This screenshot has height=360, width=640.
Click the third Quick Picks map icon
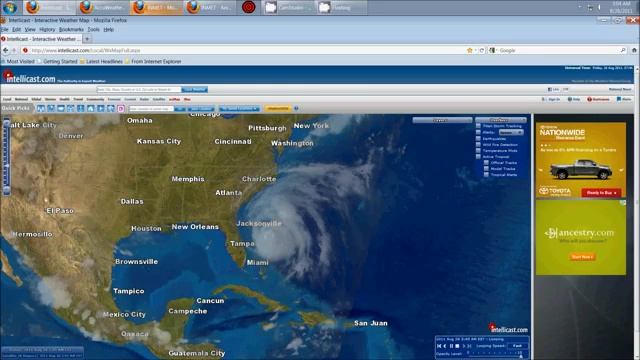pyautogui.click(x=61, y=109)
